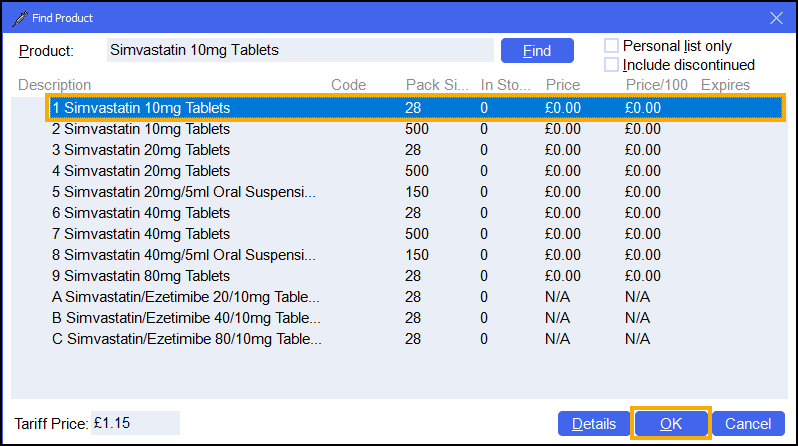Click into the Product search field
The image size is (798, 446).
(x=300, y=50)
